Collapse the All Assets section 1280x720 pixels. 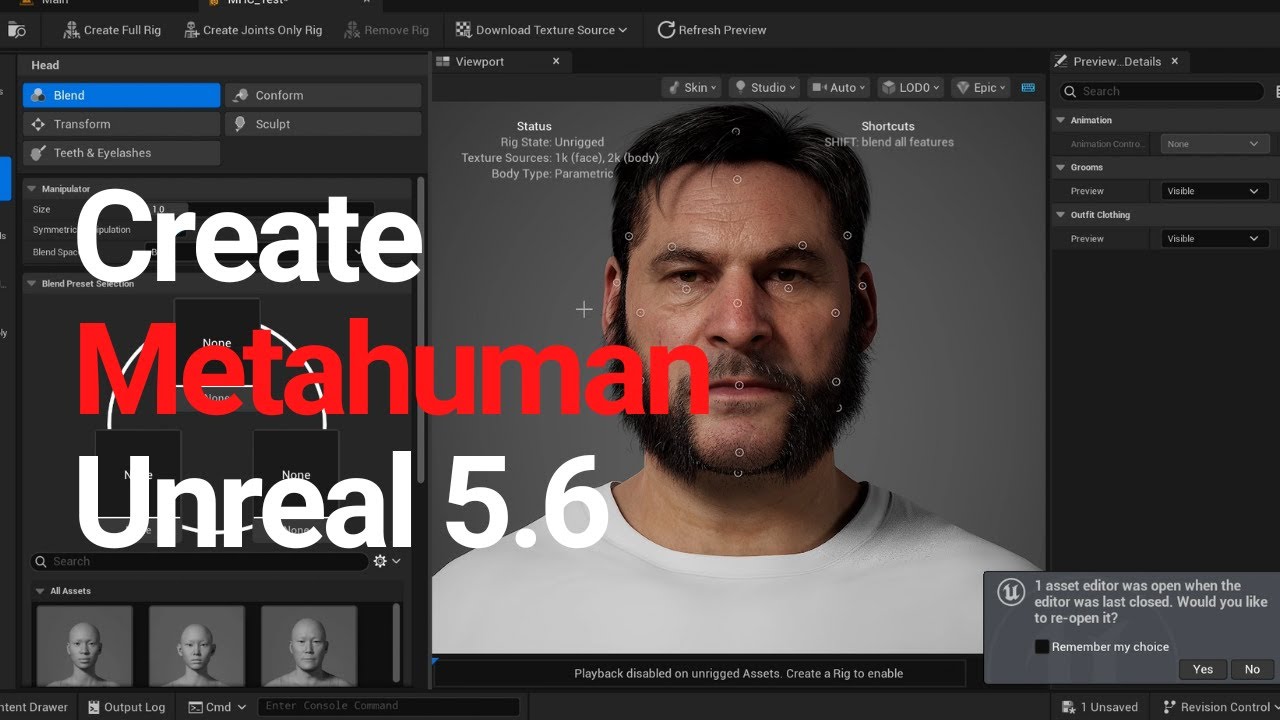click(x=40, y=591)
